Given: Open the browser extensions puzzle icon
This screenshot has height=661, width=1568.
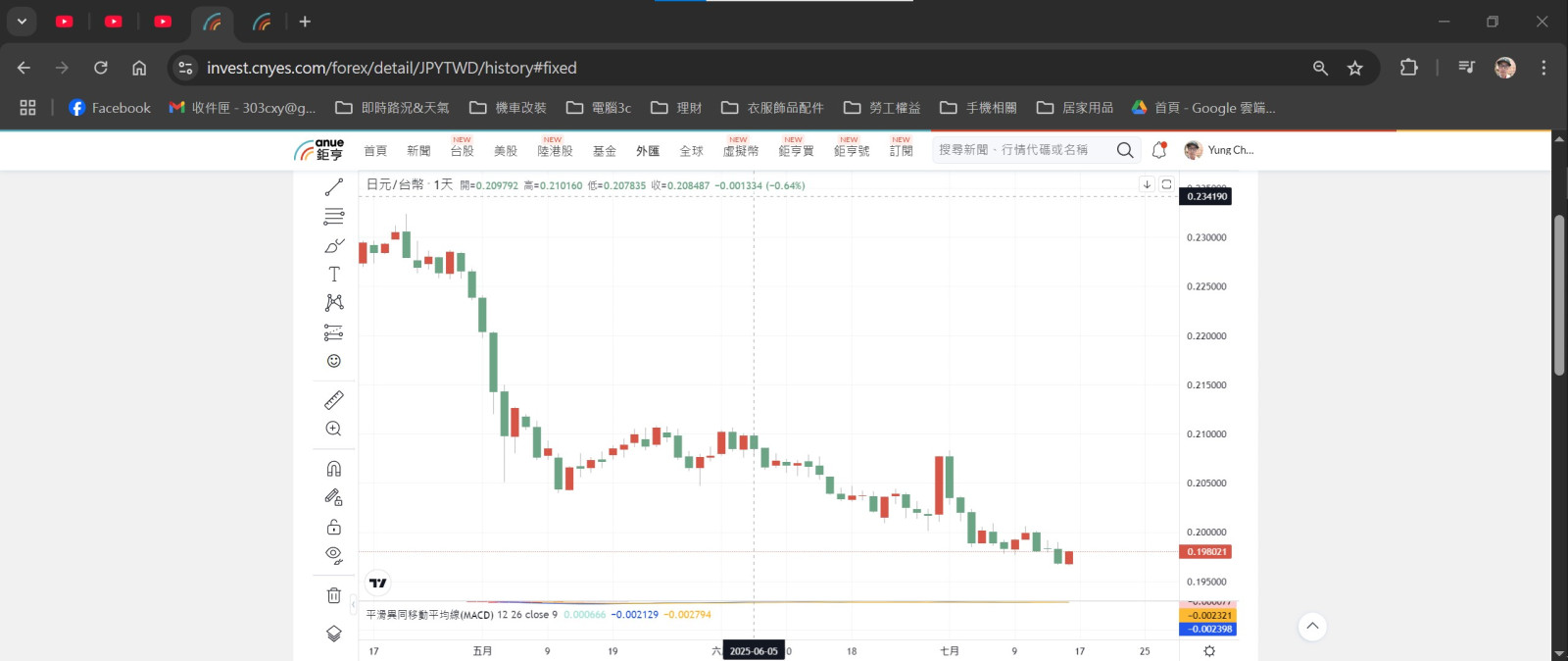Looking at the screenshot, I should (x=1409, y=68).
